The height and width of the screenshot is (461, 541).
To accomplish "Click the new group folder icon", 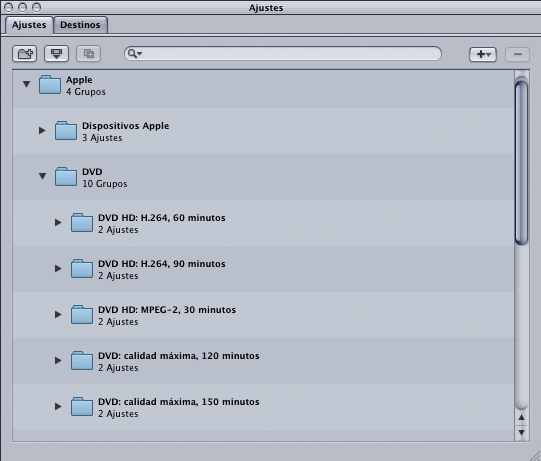I will click(24, 54).
